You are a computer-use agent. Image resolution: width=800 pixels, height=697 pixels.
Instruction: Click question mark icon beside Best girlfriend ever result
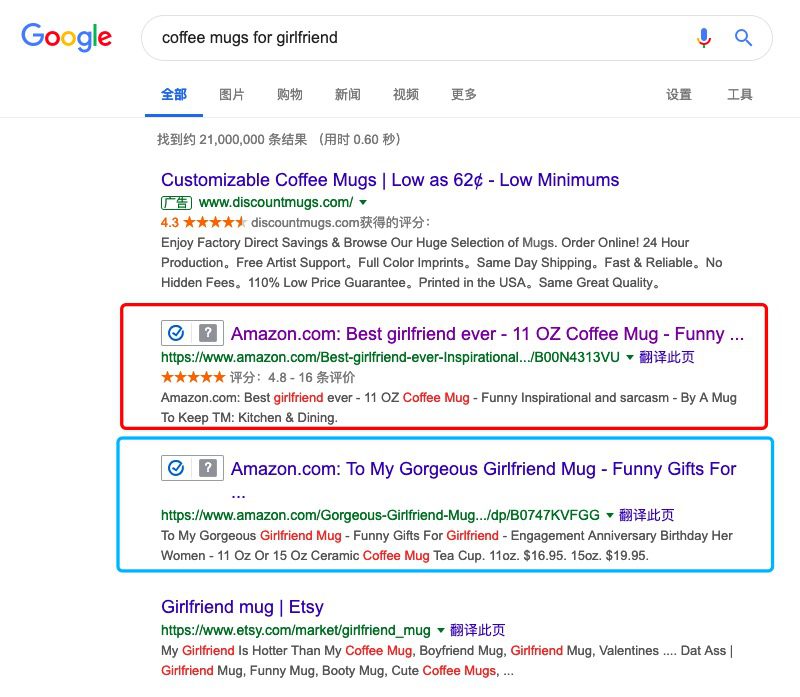pyautogui.click(x=208, y=333)
